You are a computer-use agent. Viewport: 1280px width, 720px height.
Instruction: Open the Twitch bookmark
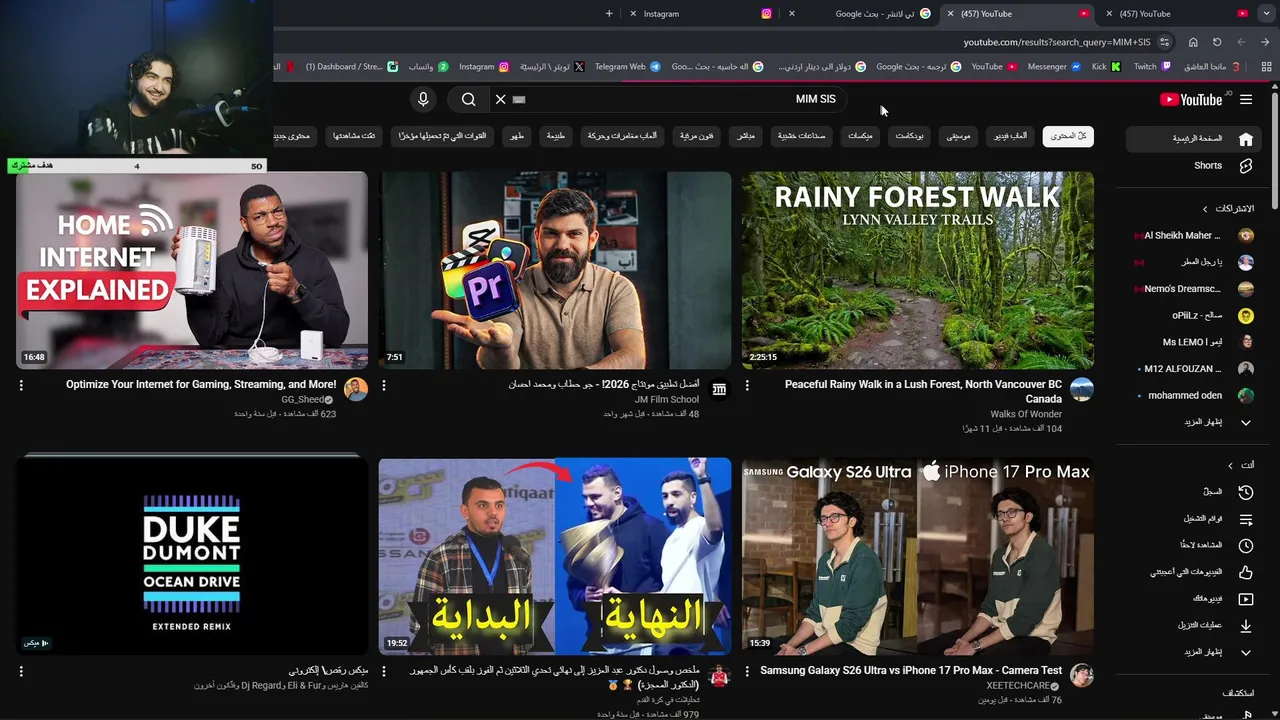tap(1152, 67)
